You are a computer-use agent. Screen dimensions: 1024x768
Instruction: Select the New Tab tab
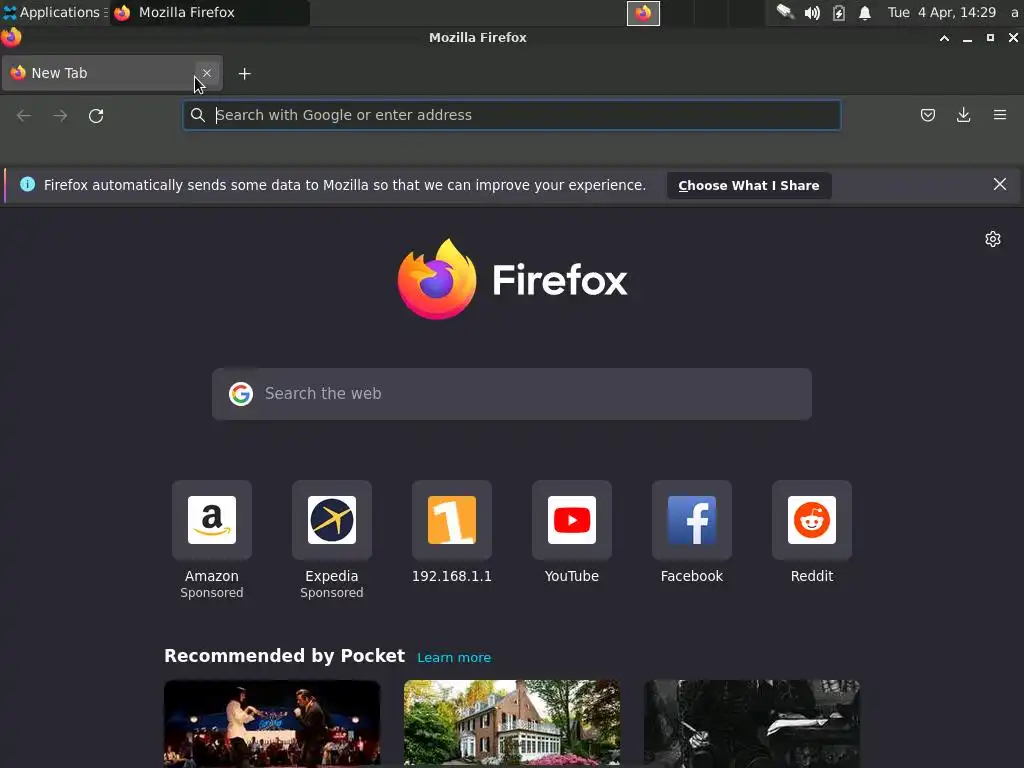tap(112, 73)
